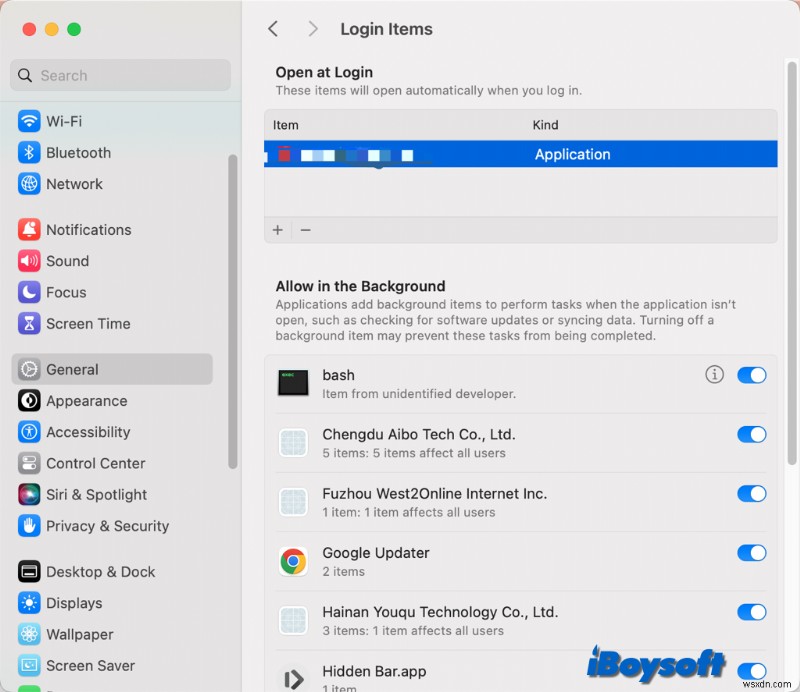Select Screen Time in the sidebar
This screenshot has height=692, width=800.
pos(112,324)
